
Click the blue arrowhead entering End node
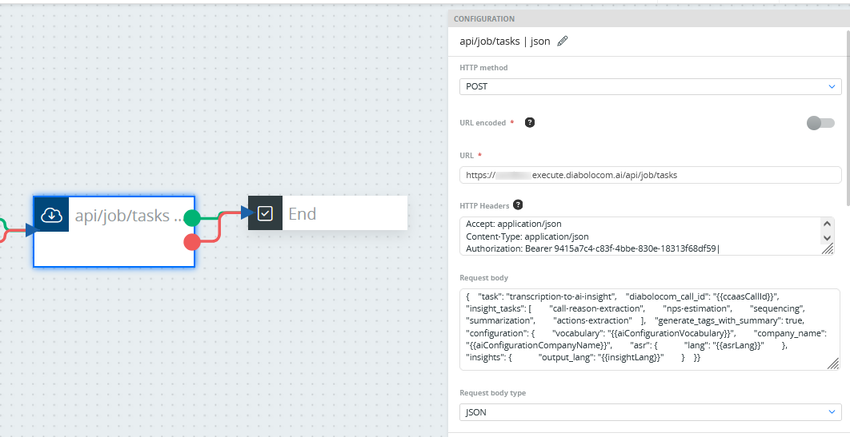tap(247, 213)
